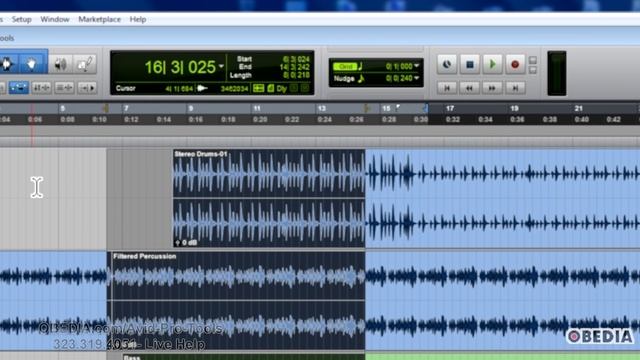Click the arrow icon beside the Cursor value
This screenshot has height=360, width=640.
[x=202, y=88]
